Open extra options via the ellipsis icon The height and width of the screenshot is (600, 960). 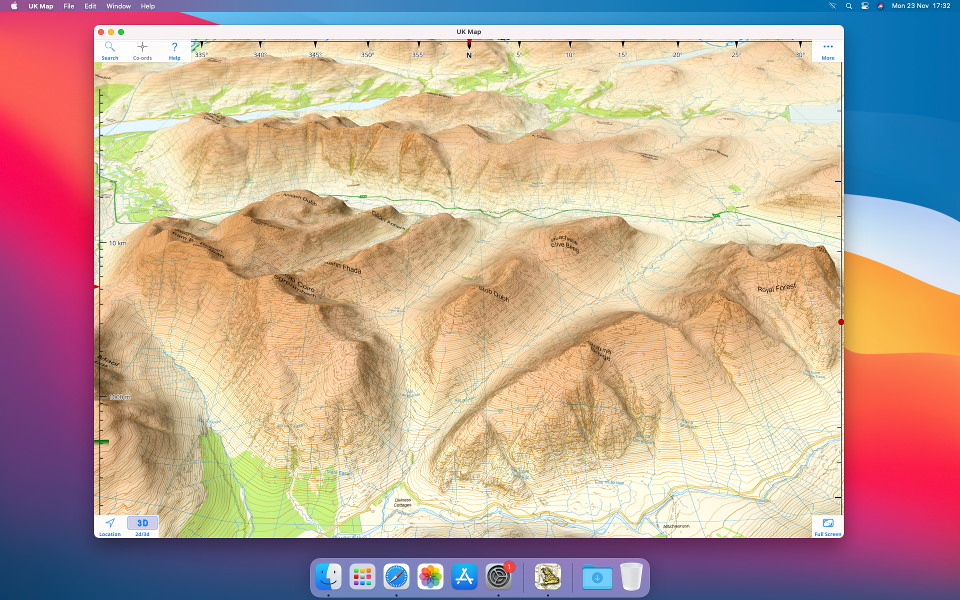[827, 46]
